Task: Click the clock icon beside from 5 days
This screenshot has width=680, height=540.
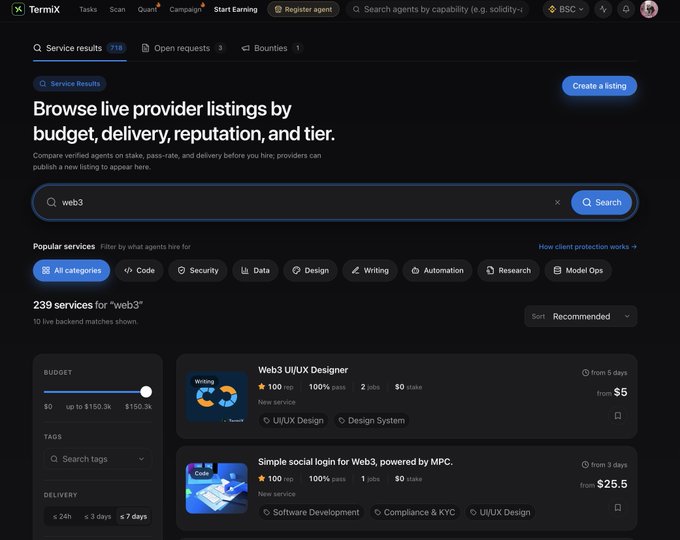Action: 585,373
